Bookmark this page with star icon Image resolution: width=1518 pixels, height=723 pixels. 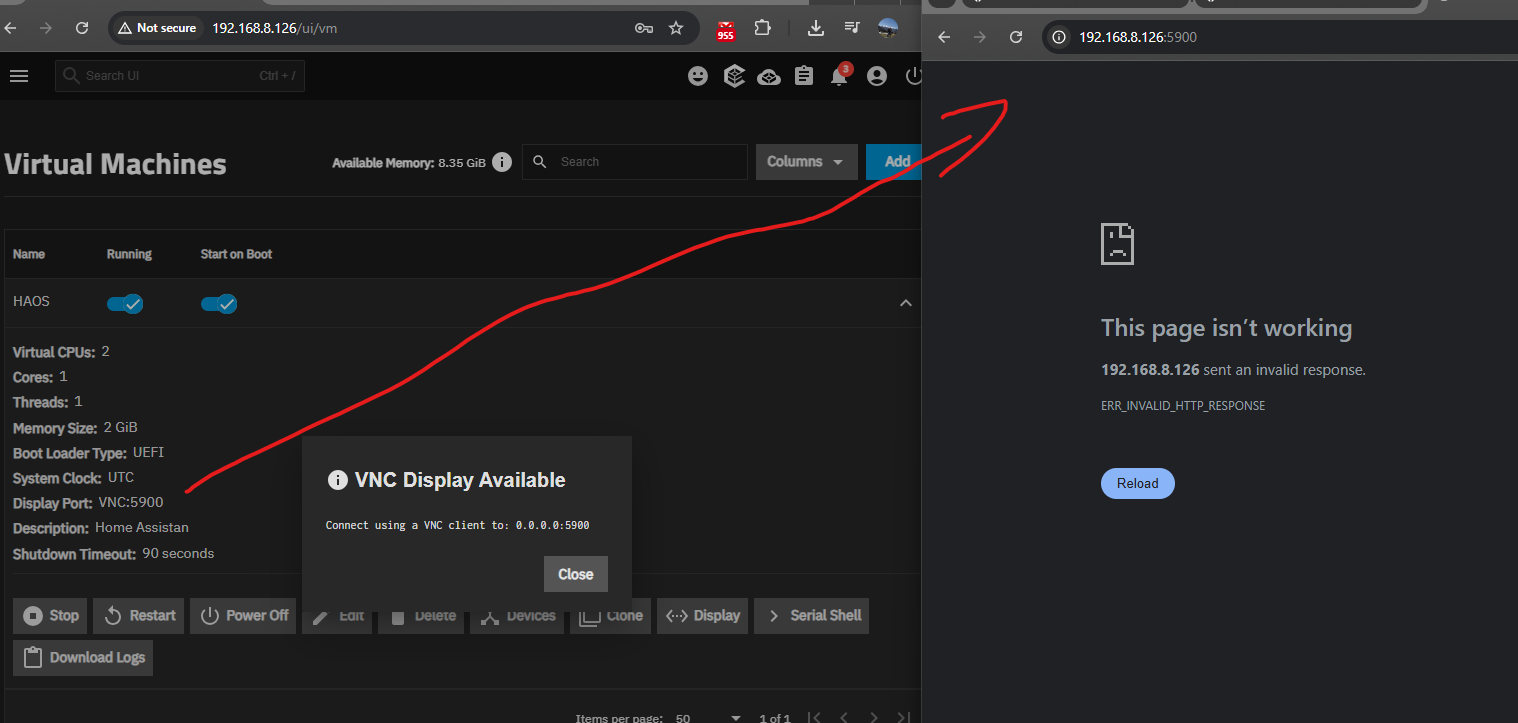(x=676, y=28)
